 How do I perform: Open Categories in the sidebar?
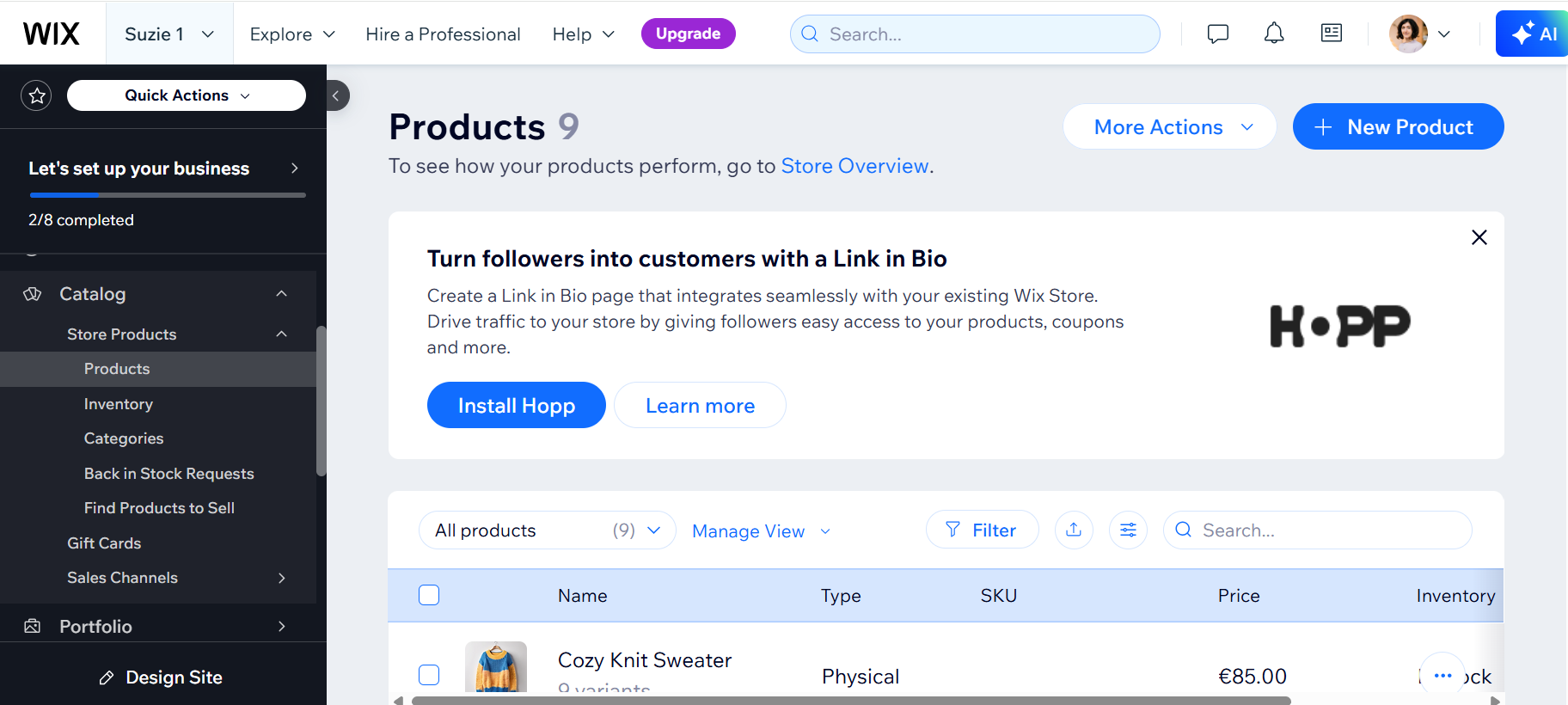pyautogui.click(x=124, y=438)
